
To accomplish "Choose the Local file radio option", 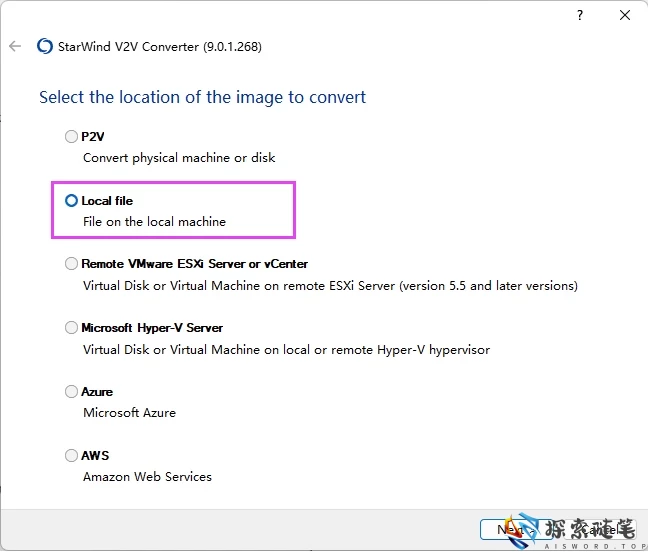I will 71,201.
